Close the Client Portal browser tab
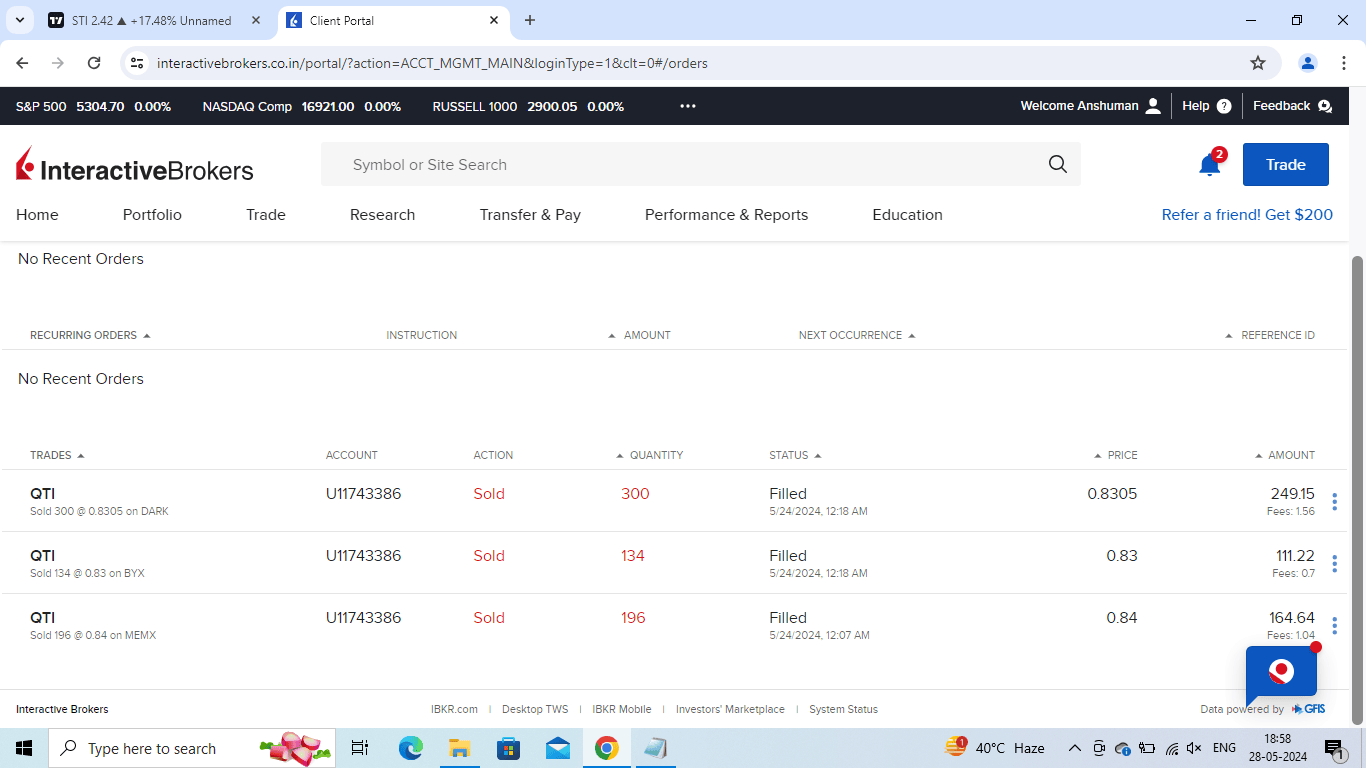 (x=494, y=20)
